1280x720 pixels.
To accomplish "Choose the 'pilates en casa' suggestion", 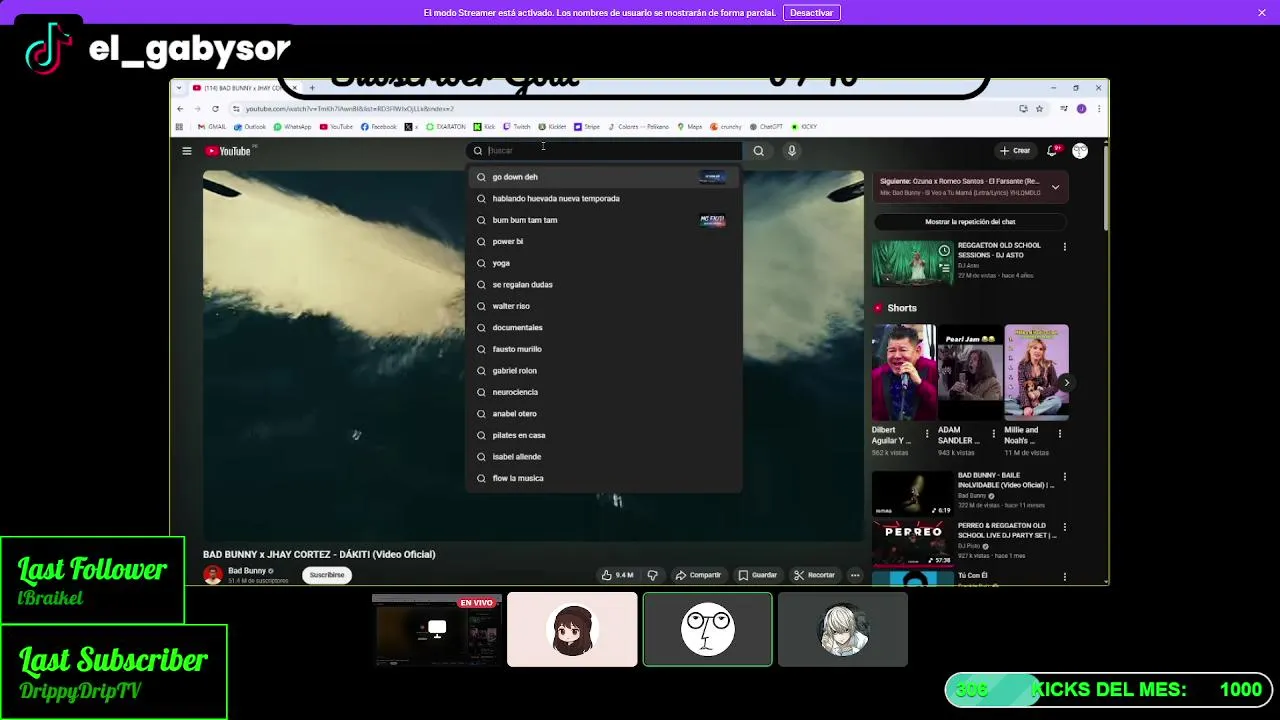I will [604, 435].
